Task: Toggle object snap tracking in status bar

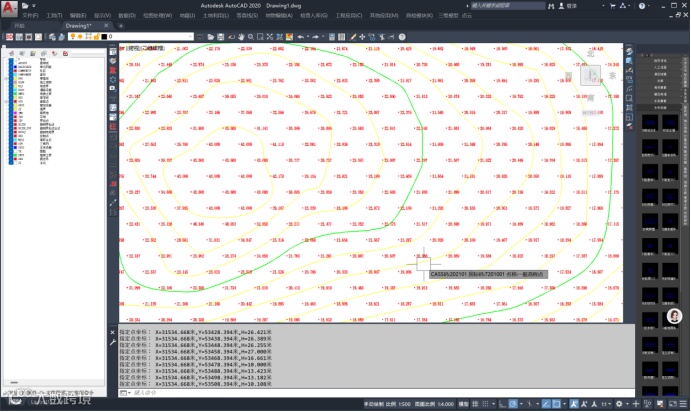Action: point(546,404)
